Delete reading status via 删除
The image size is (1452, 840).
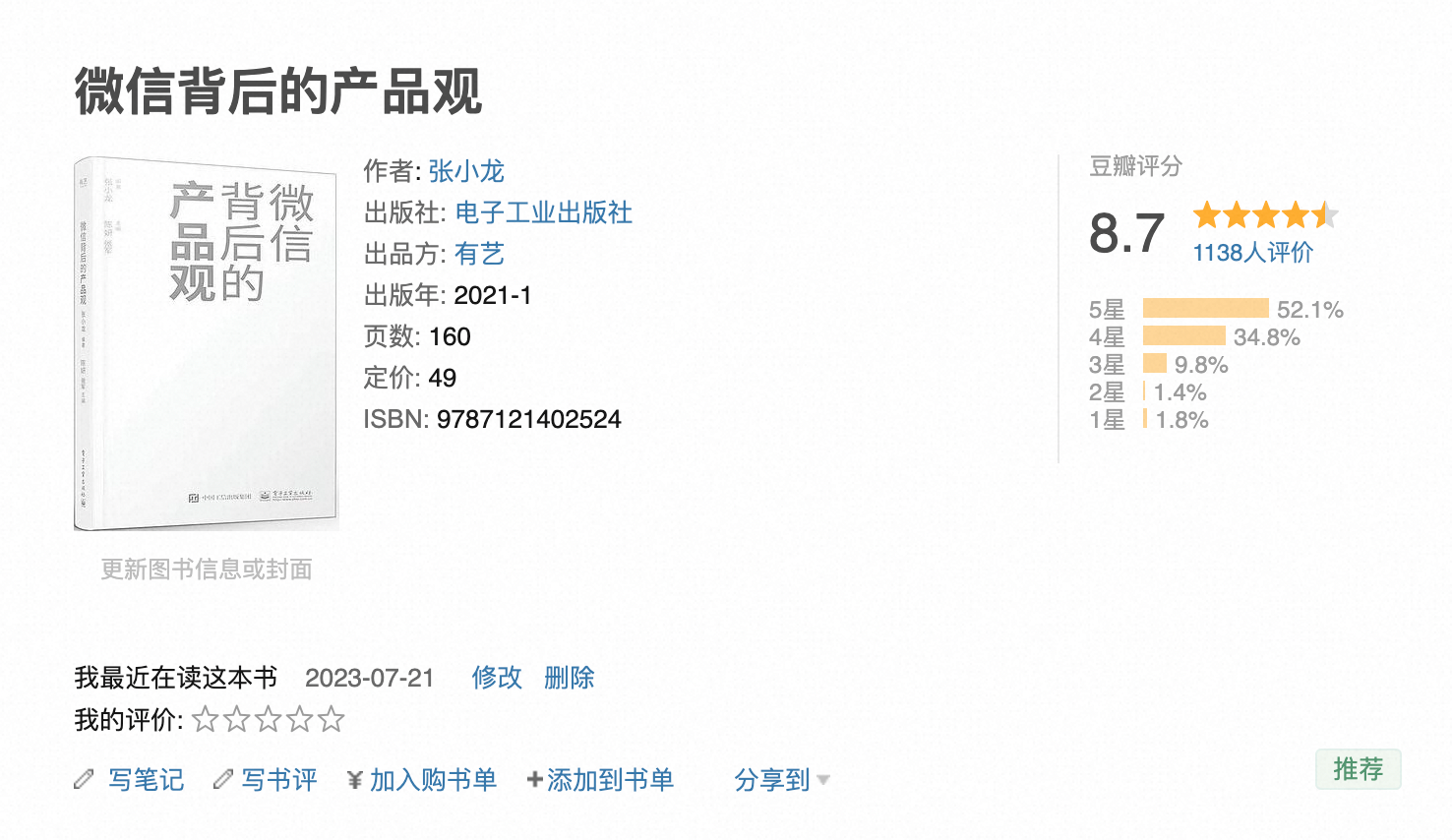click(570, 678)
